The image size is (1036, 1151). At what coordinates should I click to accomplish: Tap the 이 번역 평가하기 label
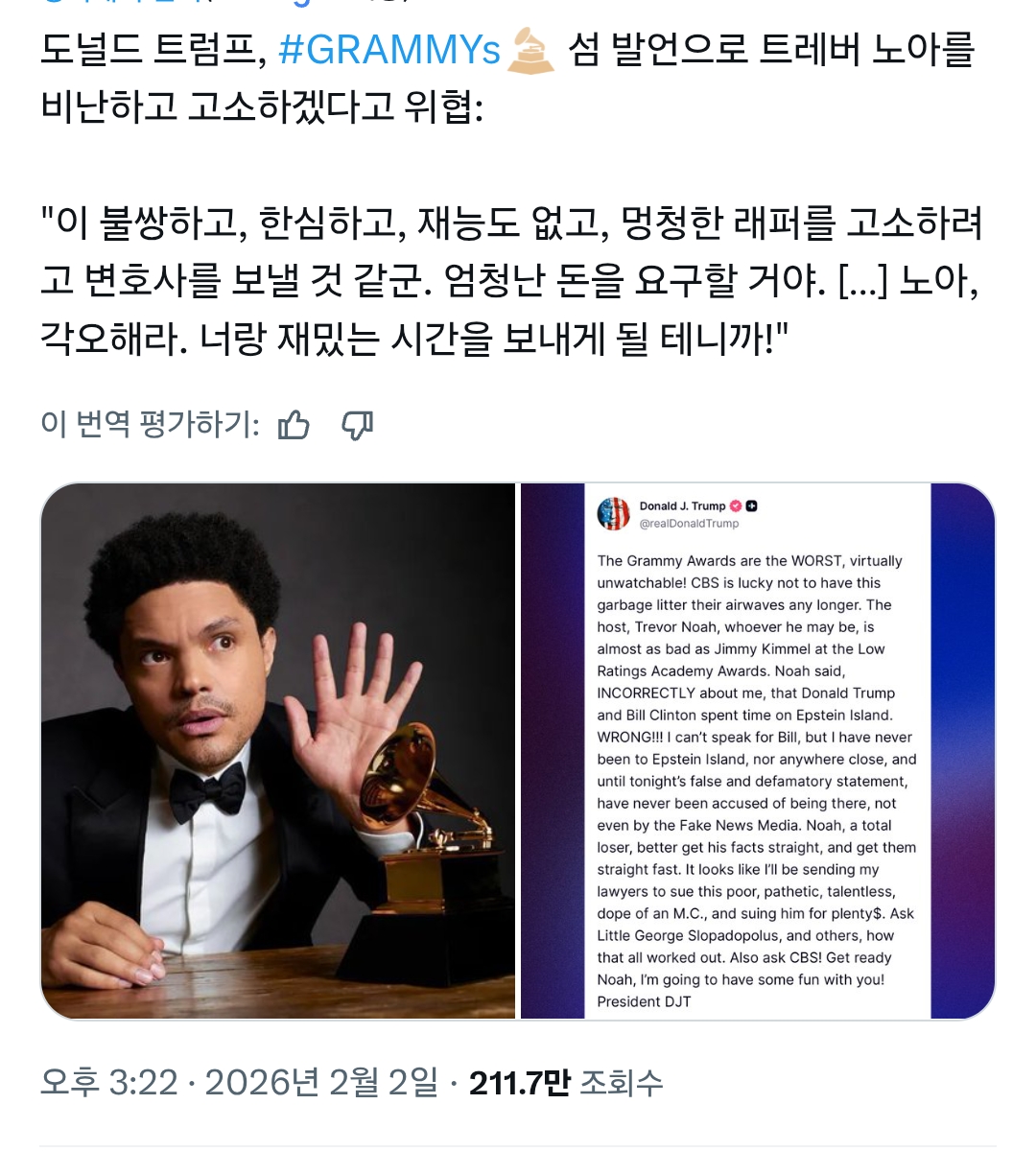tap(150, 425)
